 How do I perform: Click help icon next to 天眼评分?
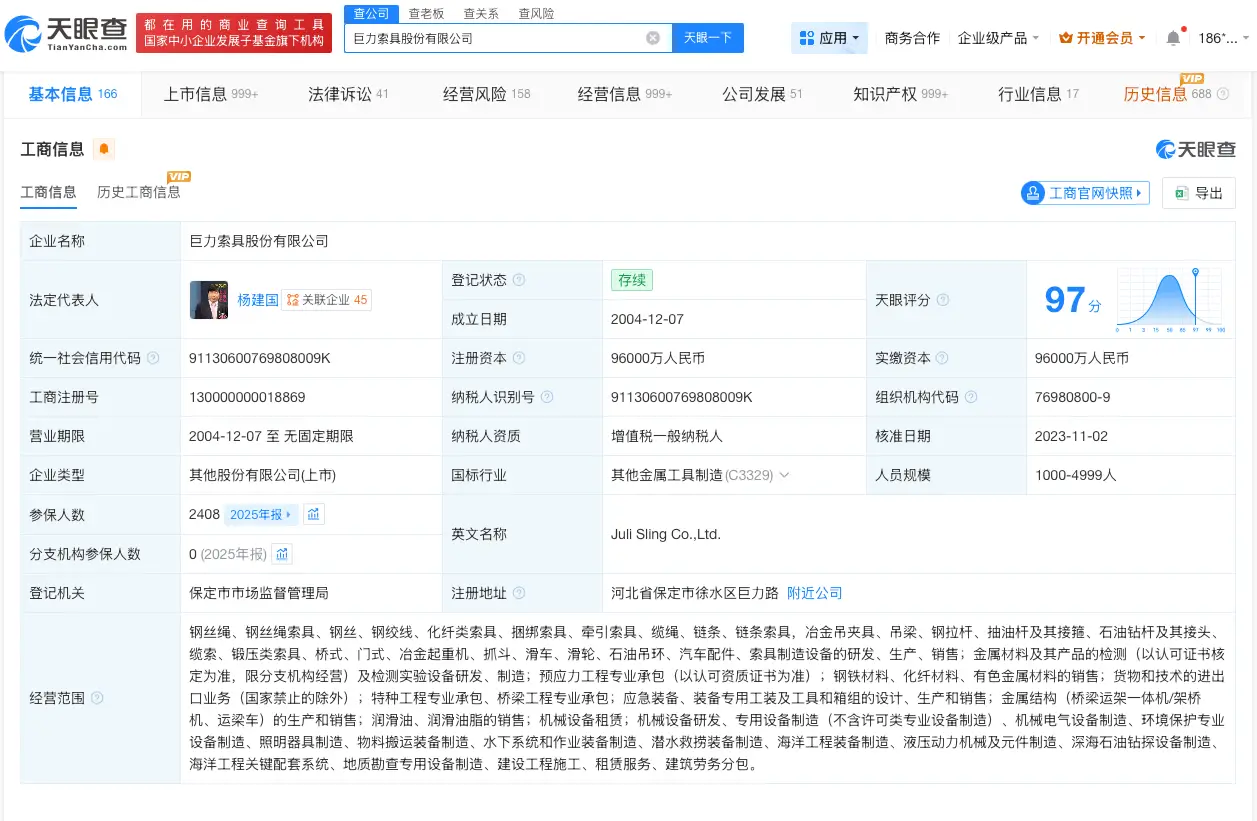pyautogui.click(x=943, y=300)
